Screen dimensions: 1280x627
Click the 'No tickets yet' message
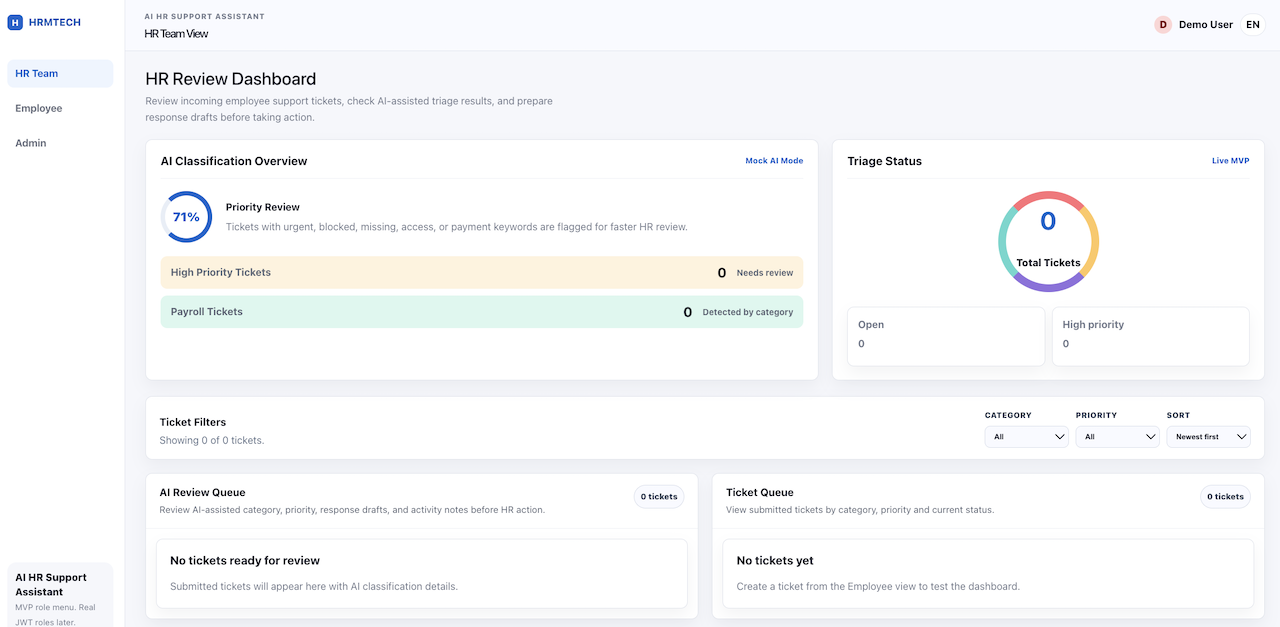[775, 561]
